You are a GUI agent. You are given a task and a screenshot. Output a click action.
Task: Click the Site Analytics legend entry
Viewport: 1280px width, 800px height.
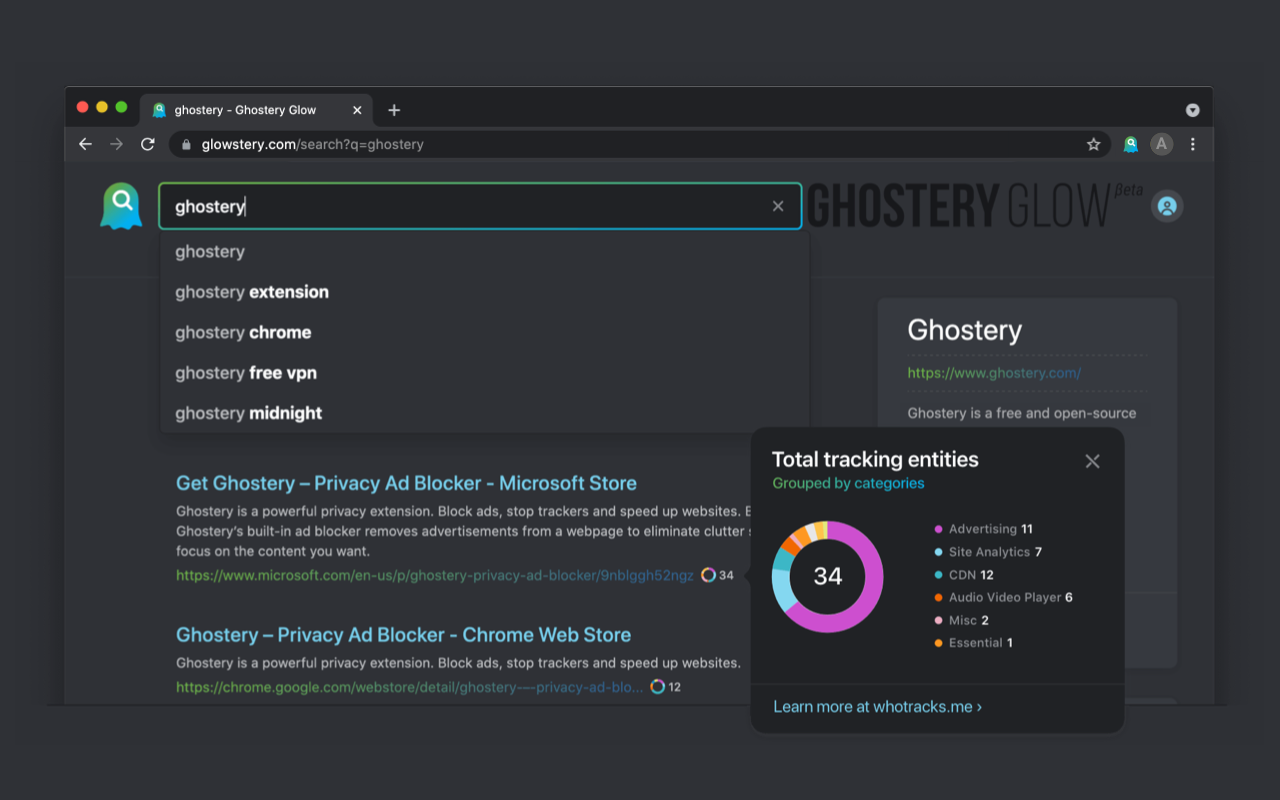988,552
